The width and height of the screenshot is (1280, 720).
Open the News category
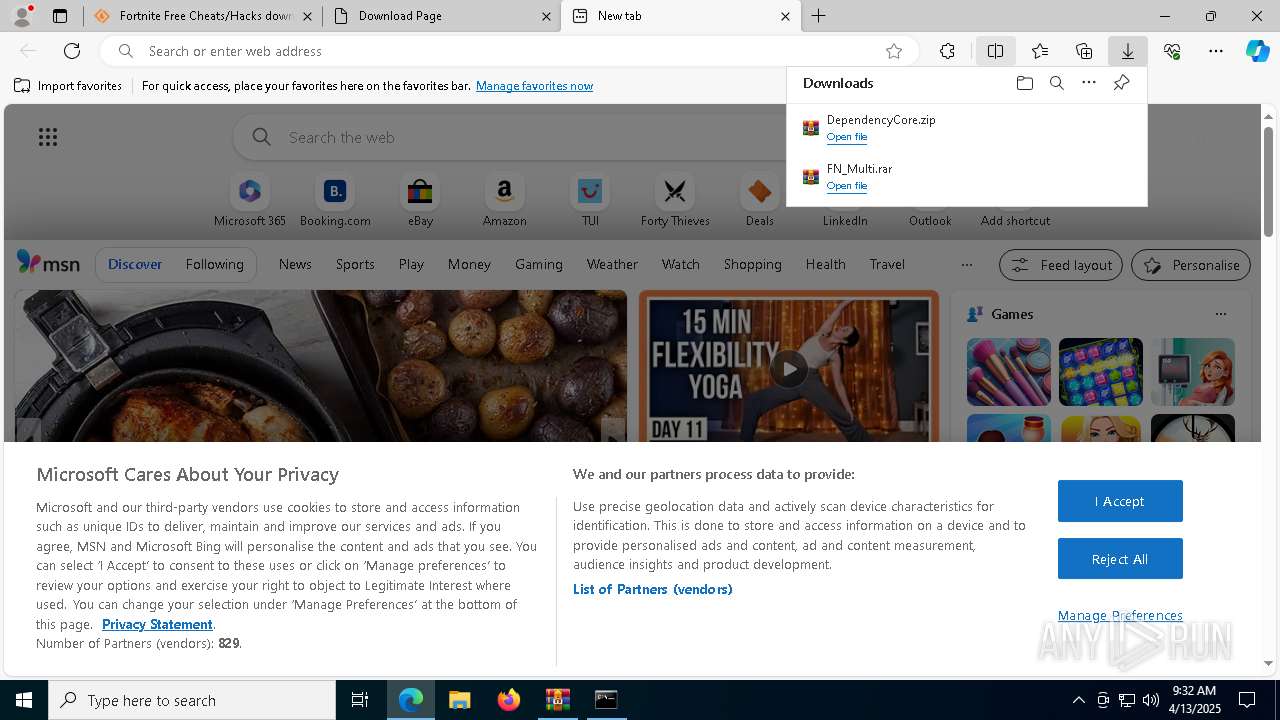295,264
